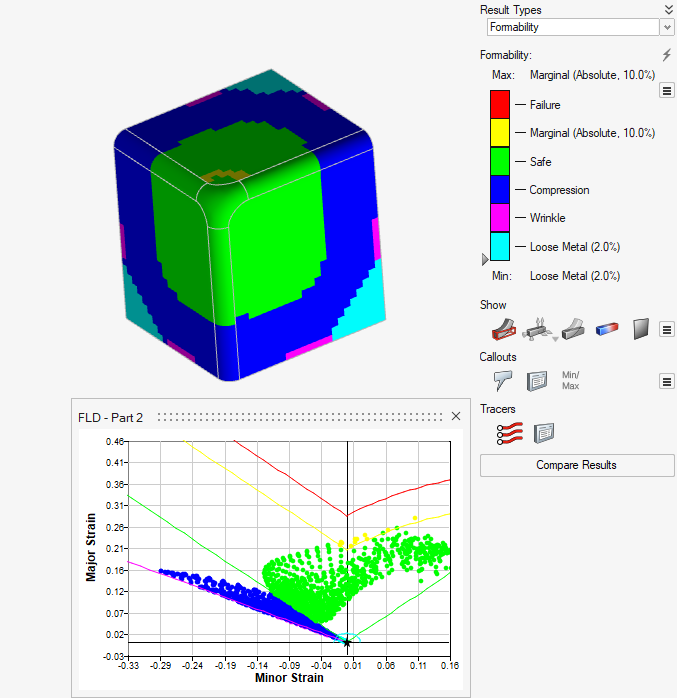Click the Max value Marginal (Absolute, 10.0%)
Viewport: 677px width, 698px height.
pyautogui.click(x=592, y=75)
